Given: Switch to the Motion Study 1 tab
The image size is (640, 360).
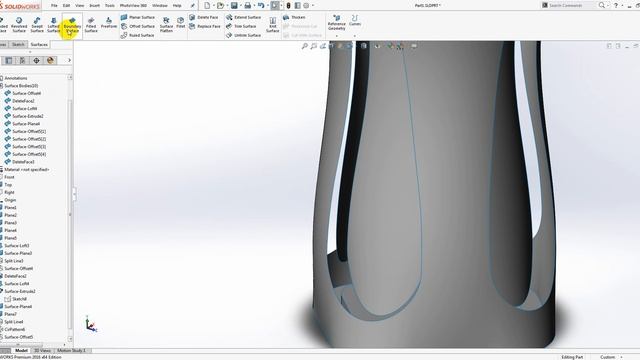Looking at the screenshot, I should (71, 351).
